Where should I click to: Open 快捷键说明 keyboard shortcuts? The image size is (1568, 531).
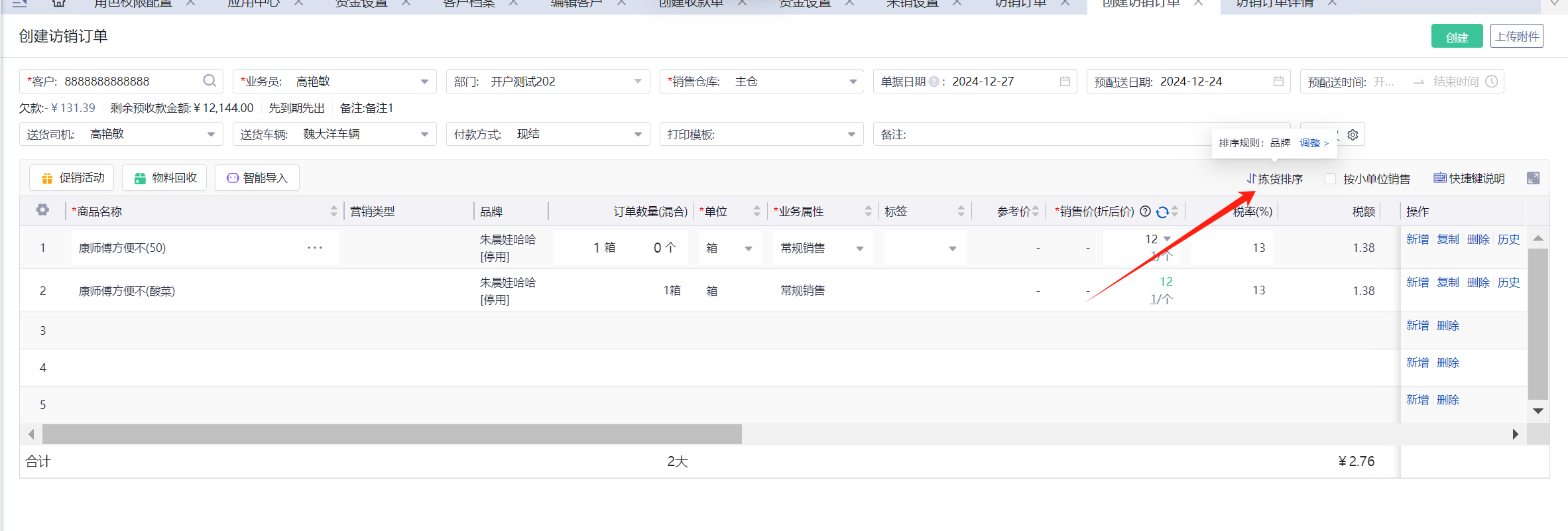coord(1469,178)
